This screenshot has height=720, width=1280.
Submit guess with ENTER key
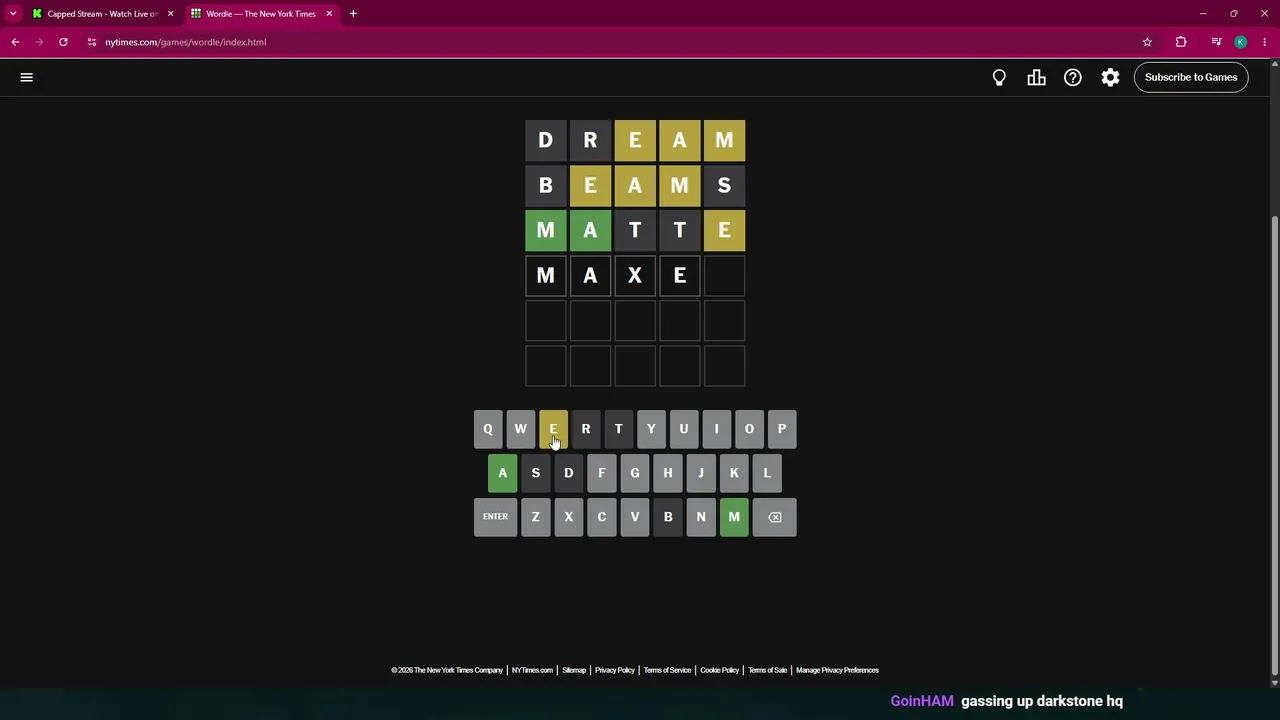495,517
